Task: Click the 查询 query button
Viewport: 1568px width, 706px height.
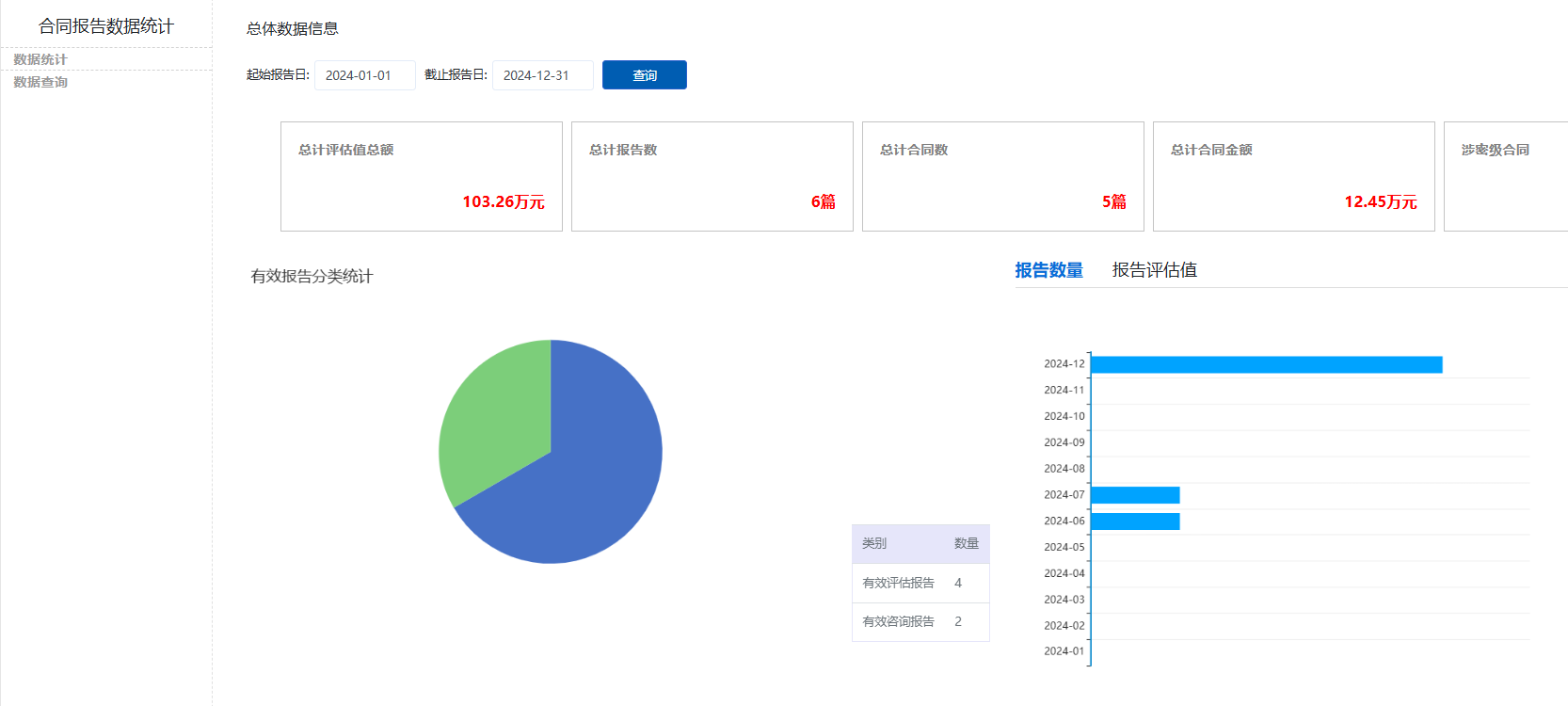Action: tap(644, 75)
